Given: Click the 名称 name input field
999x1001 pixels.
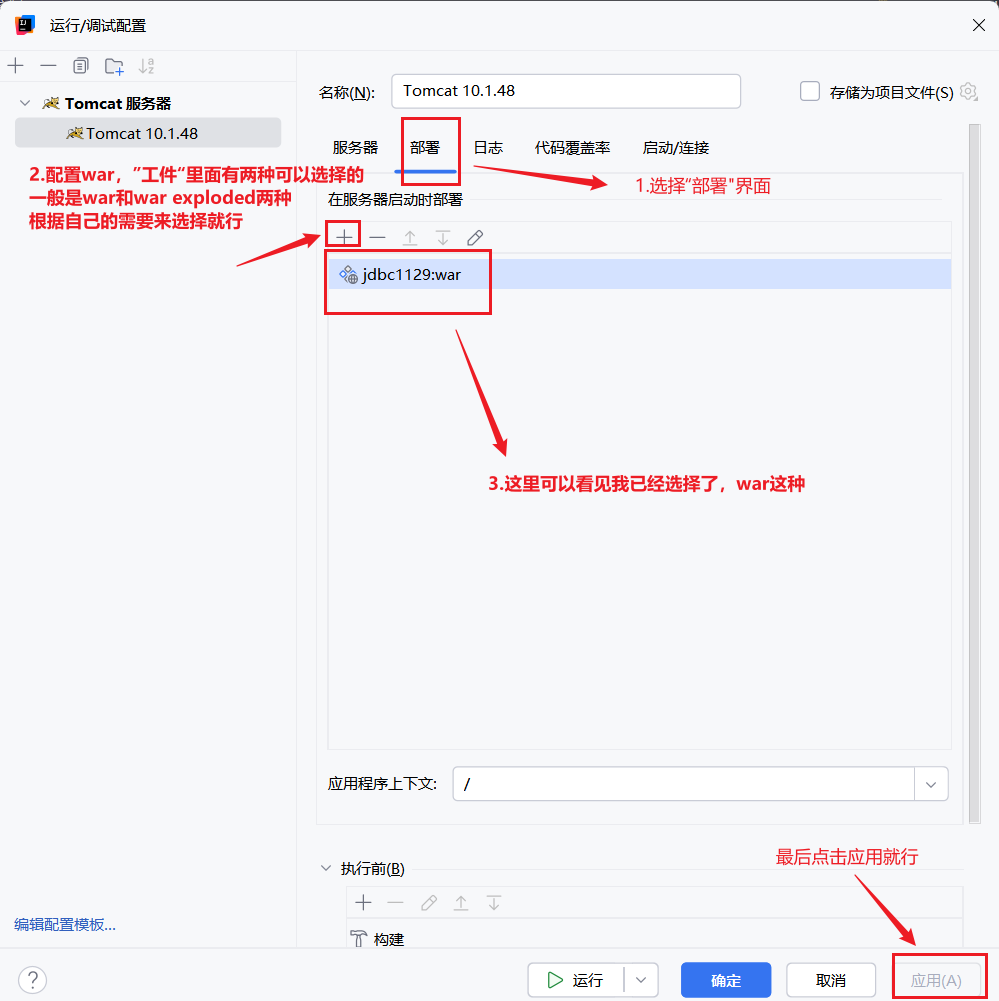Looking at the screenshot, I should tap(566, 91).
